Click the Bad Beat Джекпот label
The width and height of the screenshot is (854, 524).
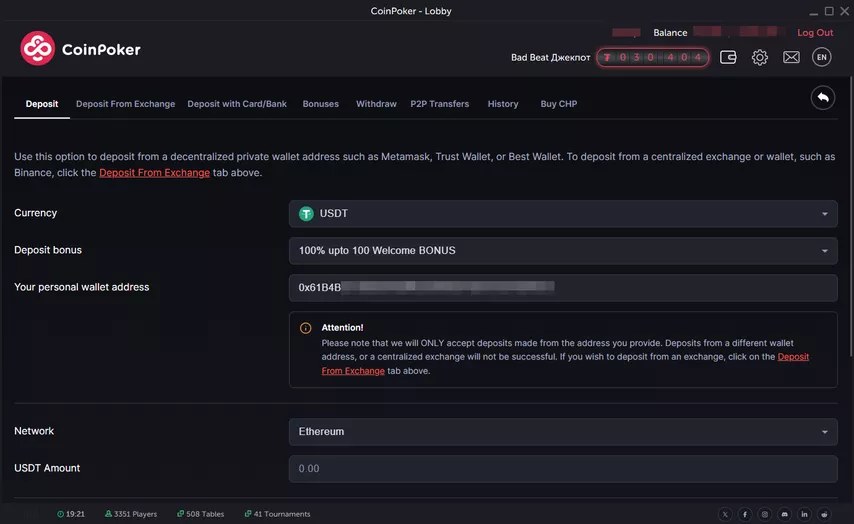coord(551,57)
